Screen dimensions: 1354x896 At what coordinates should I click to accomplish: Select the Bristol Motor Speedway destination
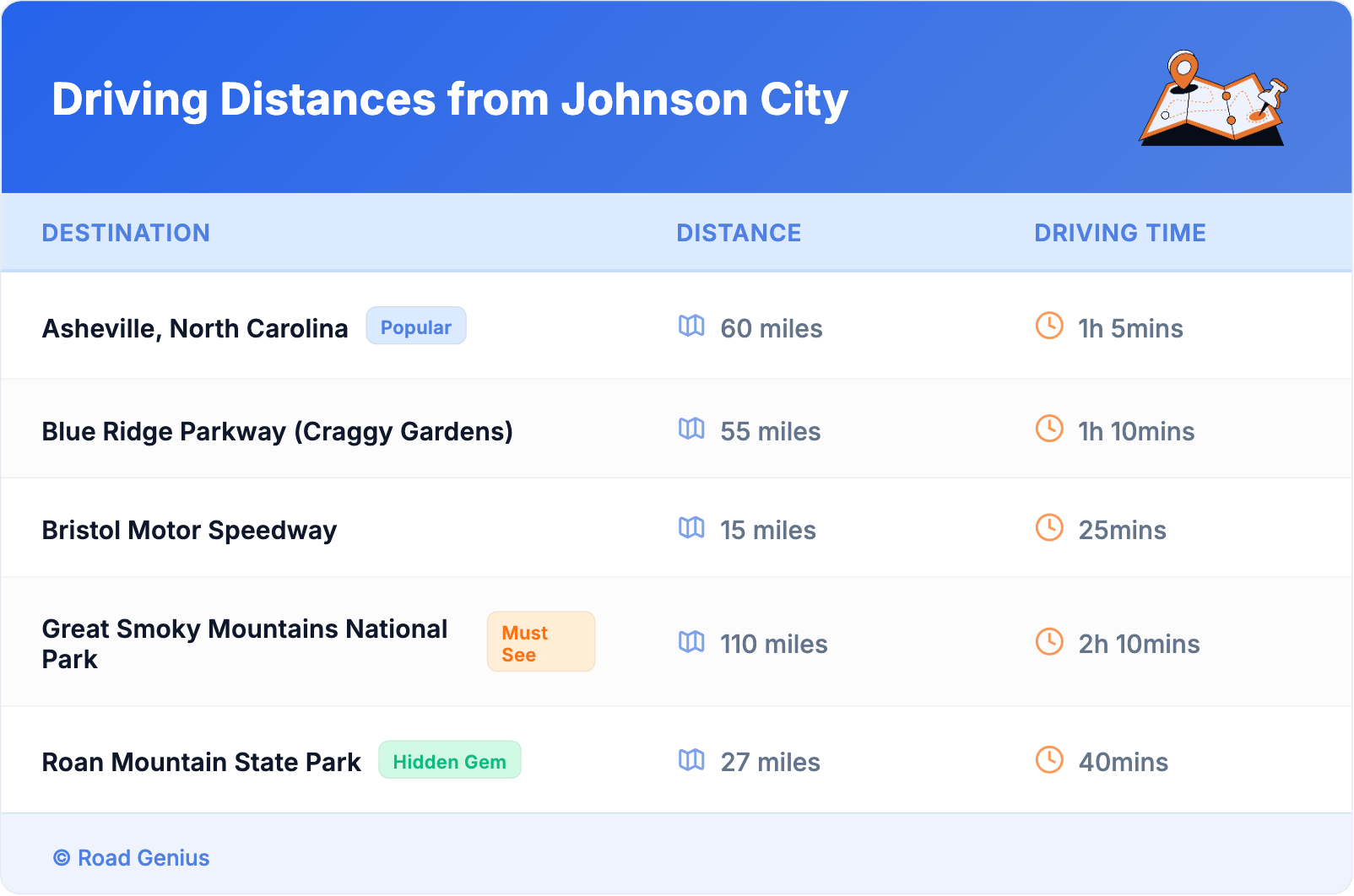pos(190,530)
